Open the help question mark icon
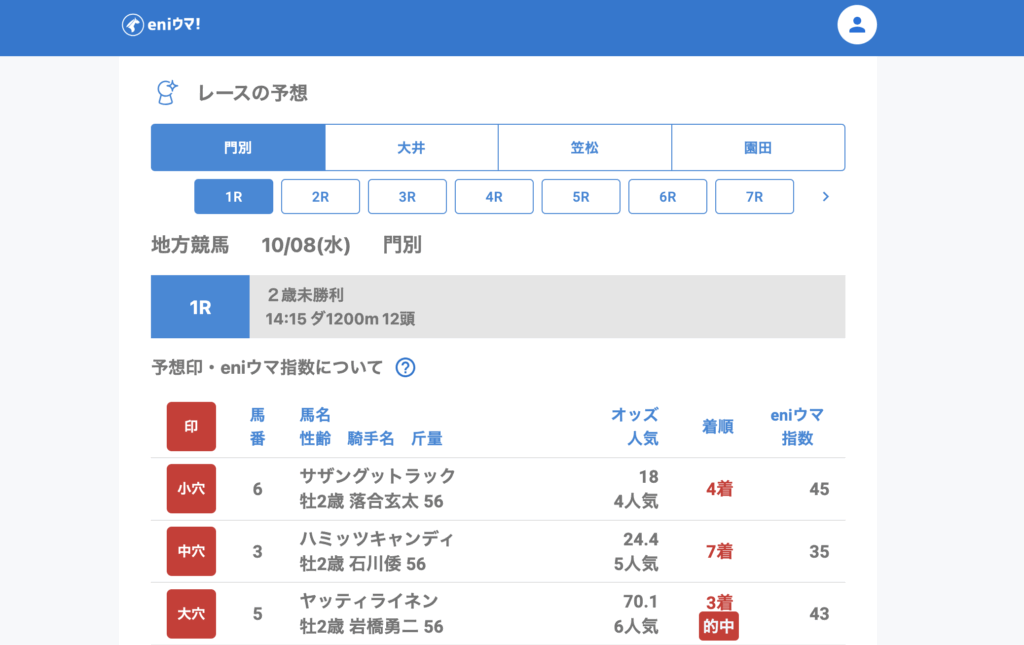The image size is (1024, 645). [405, 367]
